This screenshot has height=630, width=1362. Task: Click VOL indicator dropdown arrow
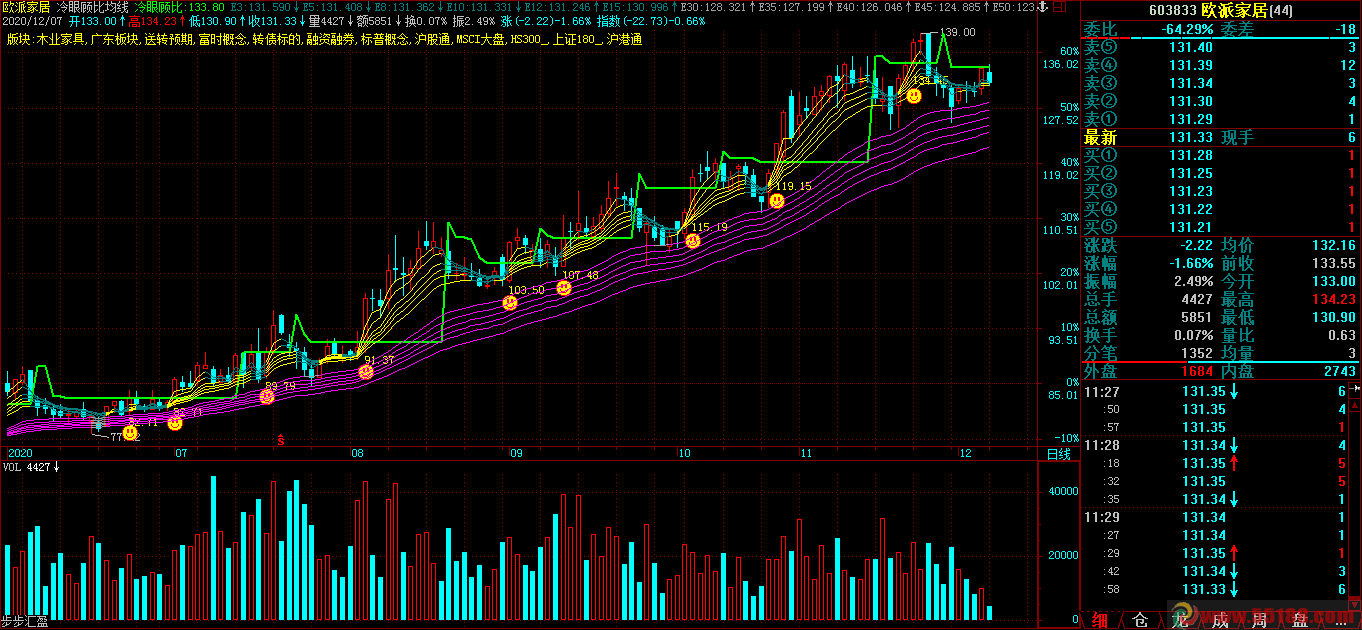57,467
